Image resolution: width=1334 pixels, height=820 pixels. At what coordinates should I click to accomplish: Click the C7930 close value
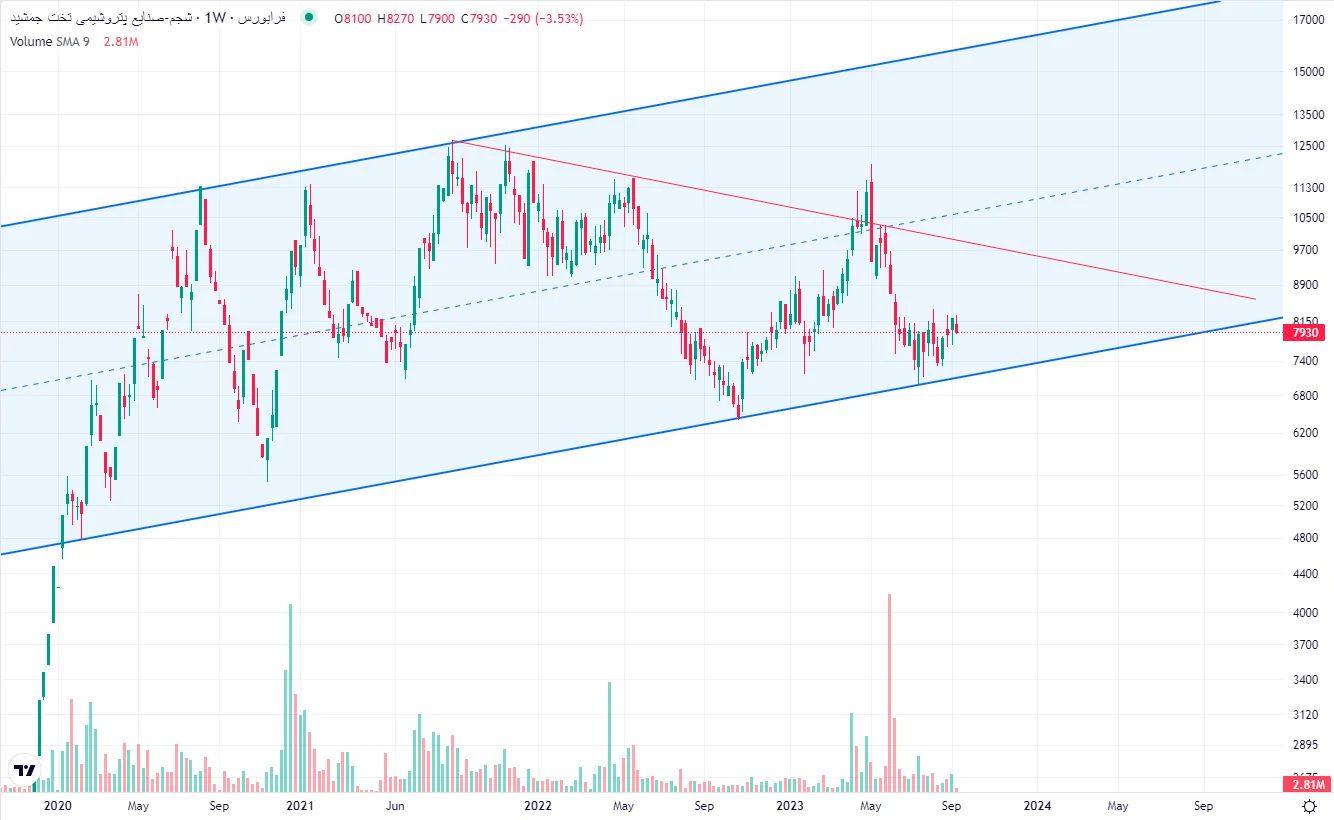(478, 18)
